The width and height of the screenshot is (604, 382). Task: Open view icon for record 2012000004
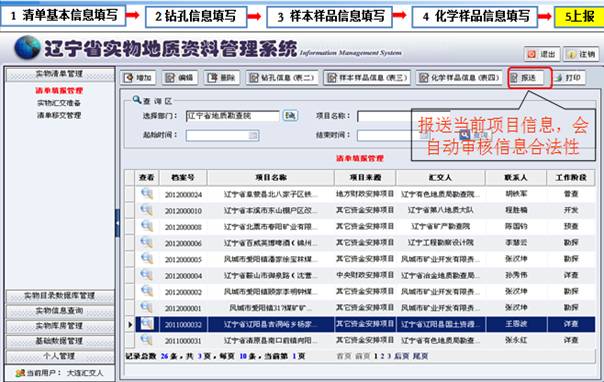coord(147,275)
